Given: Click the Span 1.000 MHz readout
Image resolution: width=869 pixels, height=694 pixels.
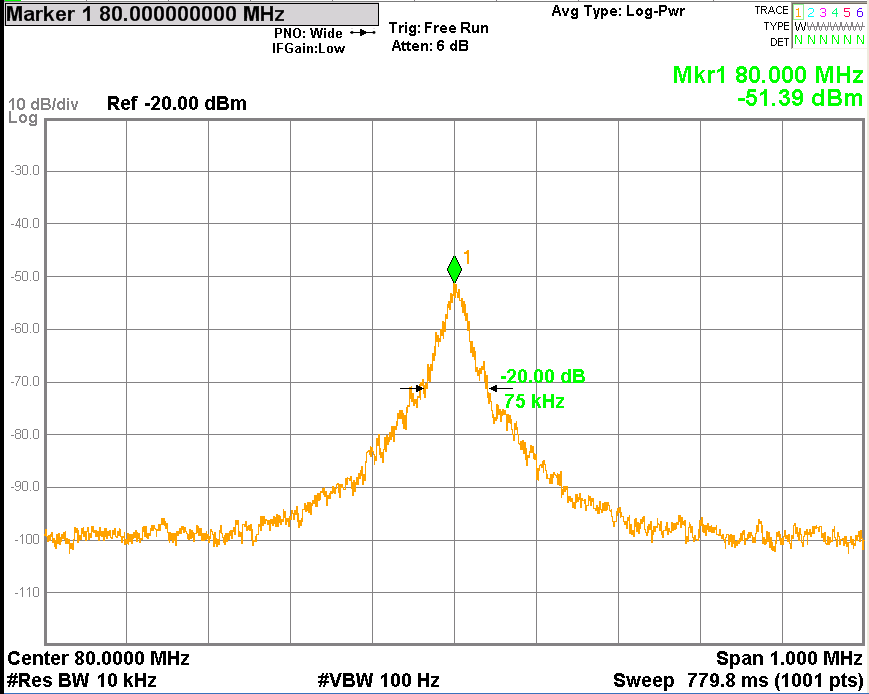Looking at the screenshot, I should point(788,659).
